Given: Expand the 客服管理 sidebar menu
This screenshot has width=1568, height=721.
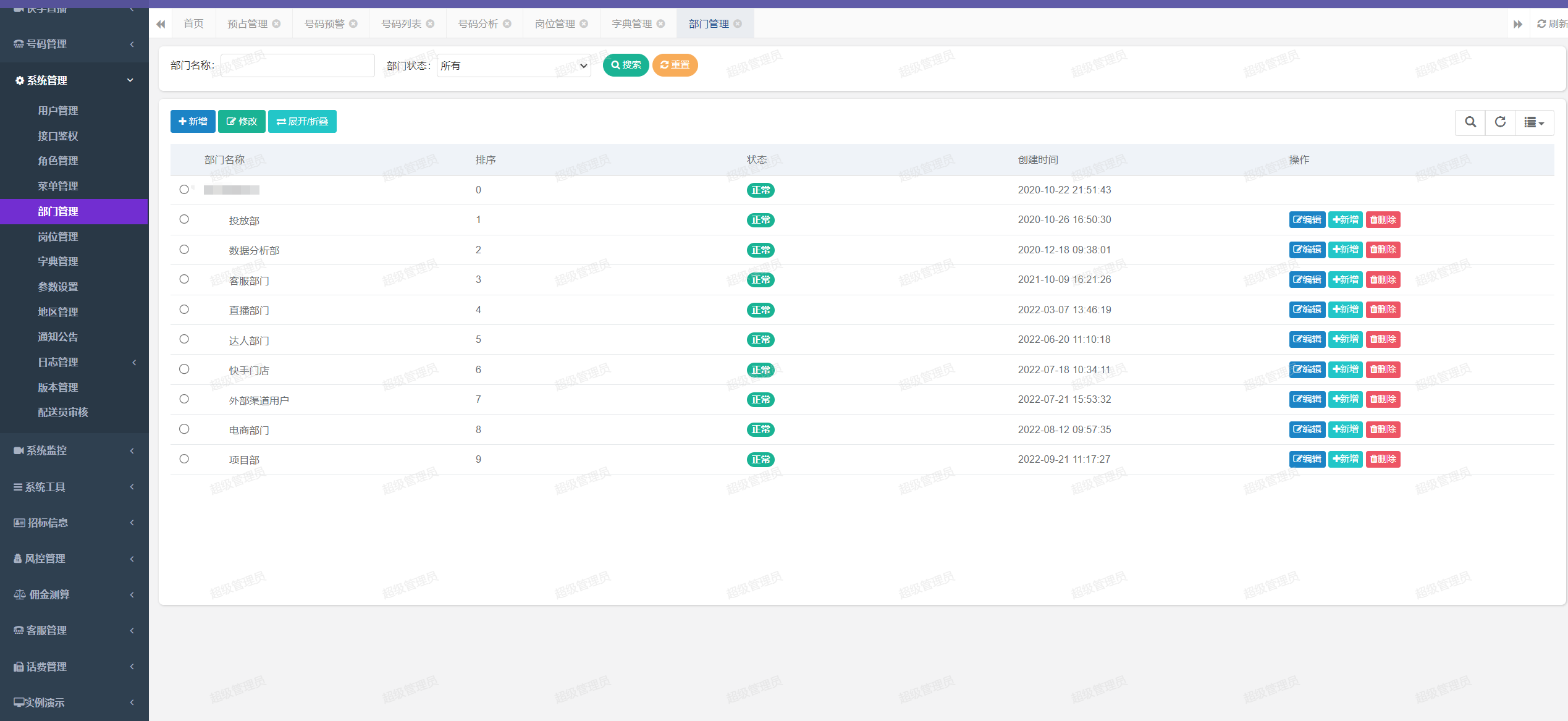Looking at the screenshot, I should [74, 630].
